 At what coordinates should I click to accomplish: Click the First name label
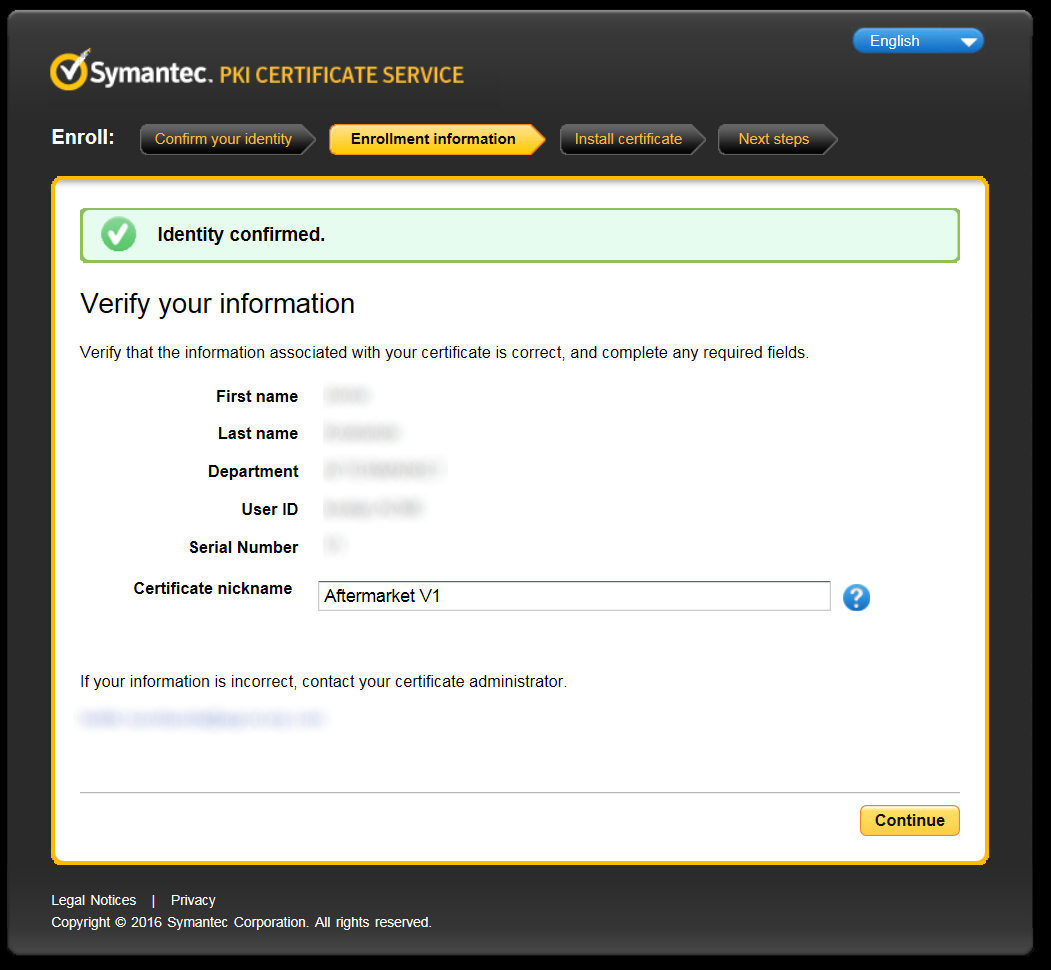(257, 396)
